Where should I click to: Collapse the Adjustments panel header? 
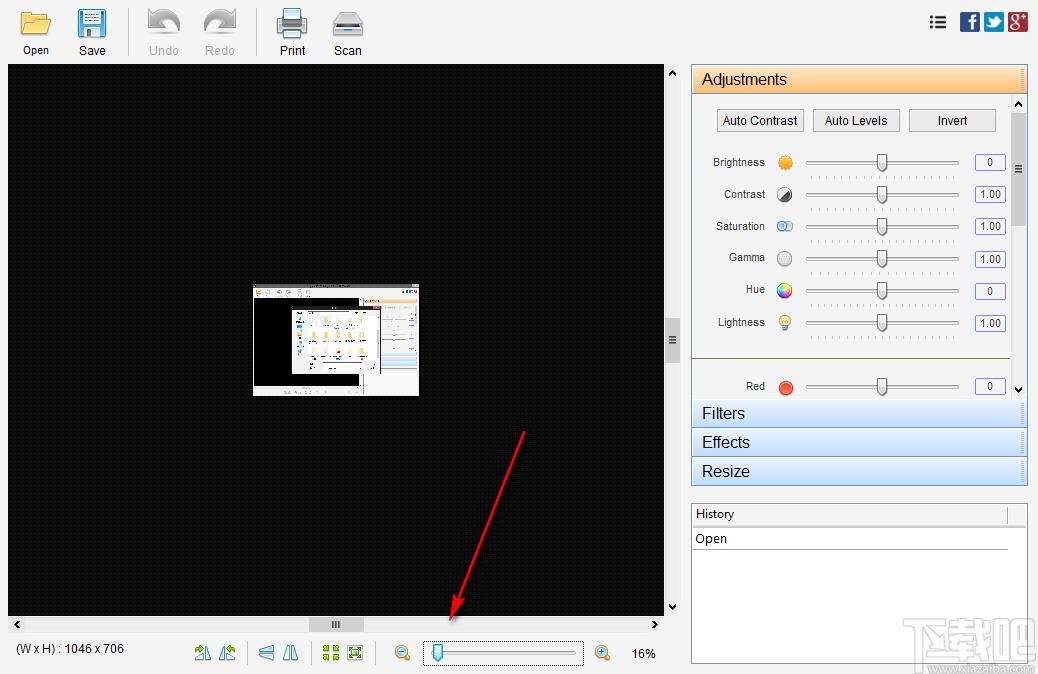[859, 79]
